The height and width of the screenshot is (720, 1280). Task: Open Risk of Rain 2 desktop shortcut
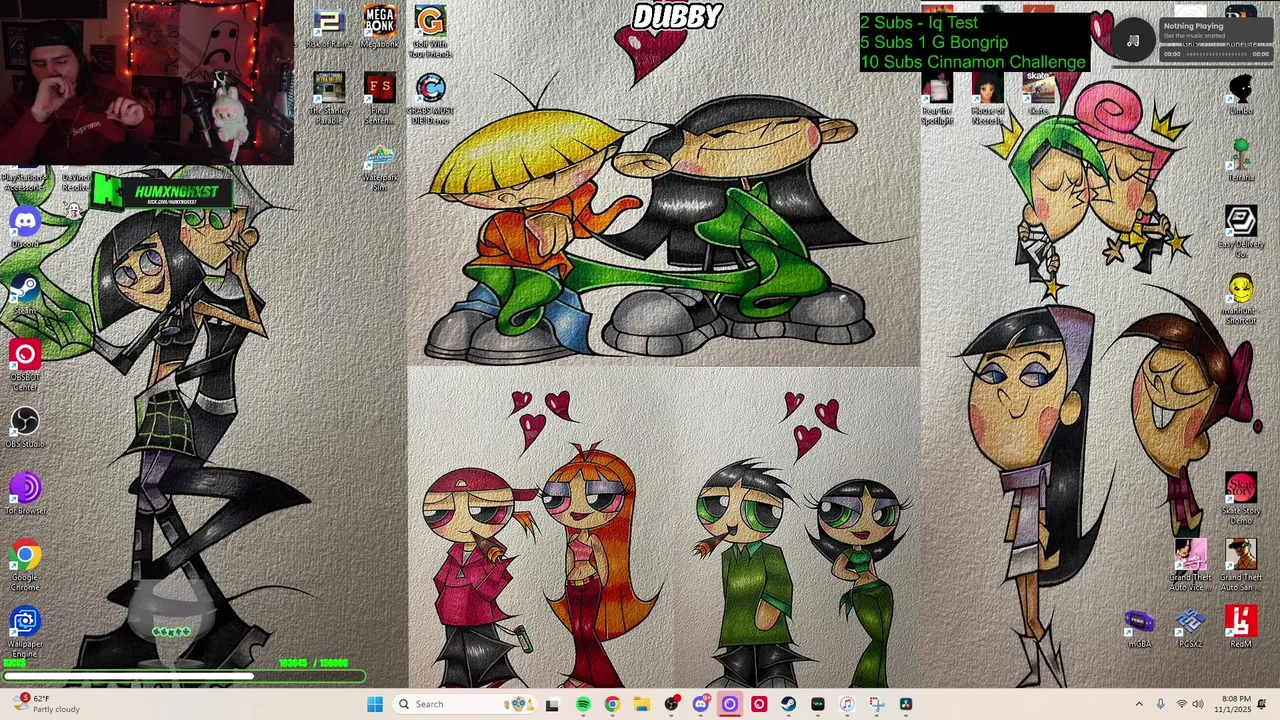coord(329,27)
